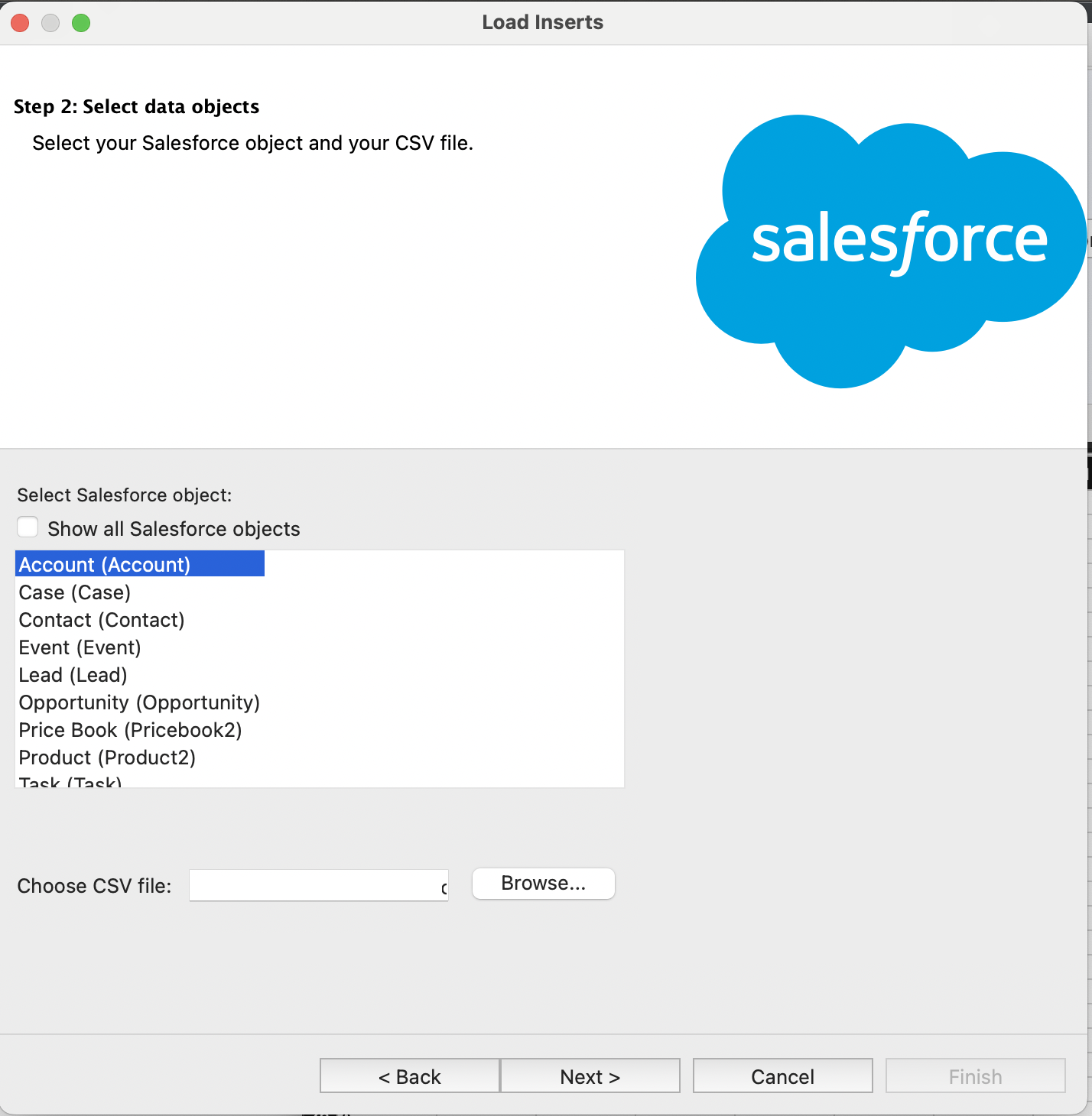The image size is (1092, 1116).
Task: Click the Choose CSV file input field
Action: (x=319, y=885)
